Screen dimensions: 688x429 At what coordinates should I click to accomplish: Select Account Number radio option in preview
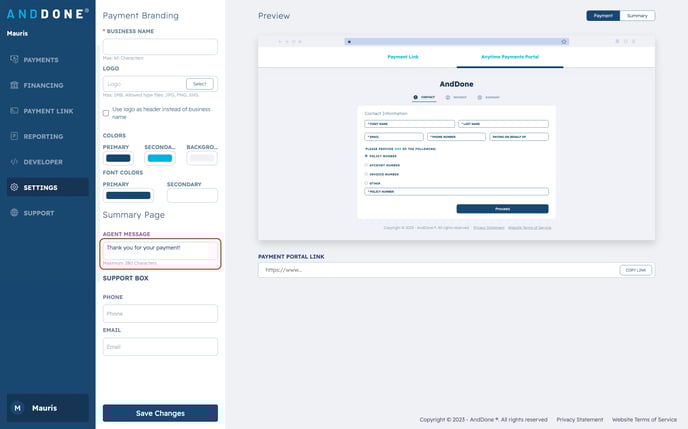[x=366, y=165]
